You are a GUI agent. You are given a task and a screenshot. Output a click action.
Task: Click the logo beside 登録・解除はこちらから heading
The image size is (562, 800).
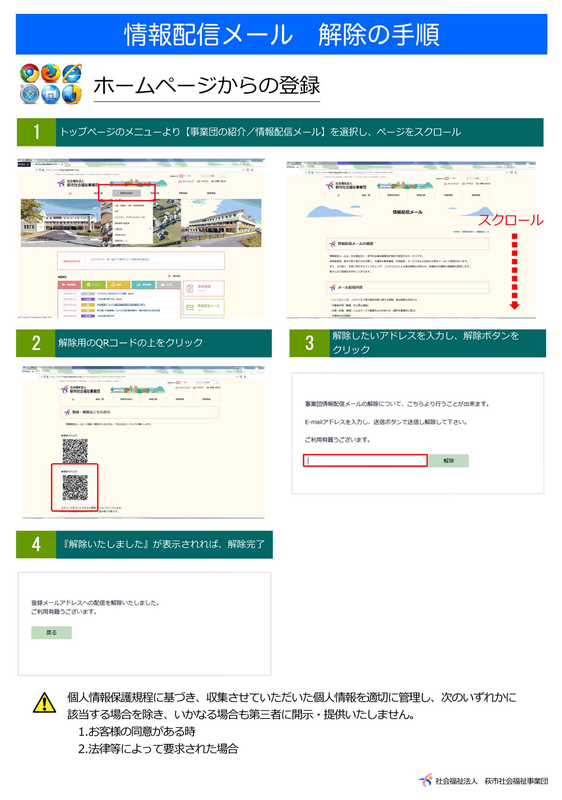[67, 412]
